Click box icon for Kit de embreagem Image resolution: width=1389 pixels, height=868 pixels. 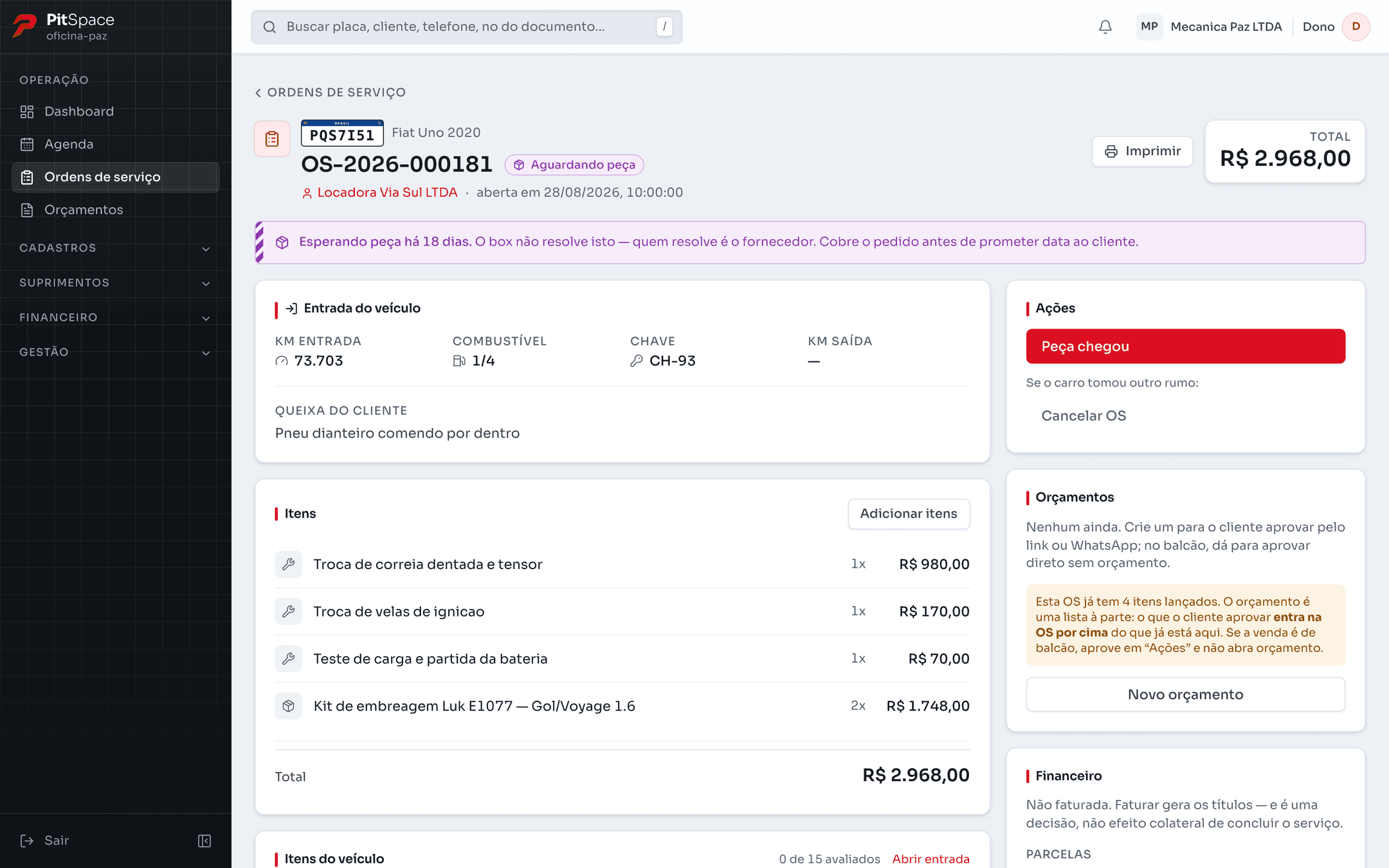pos(289,706)
